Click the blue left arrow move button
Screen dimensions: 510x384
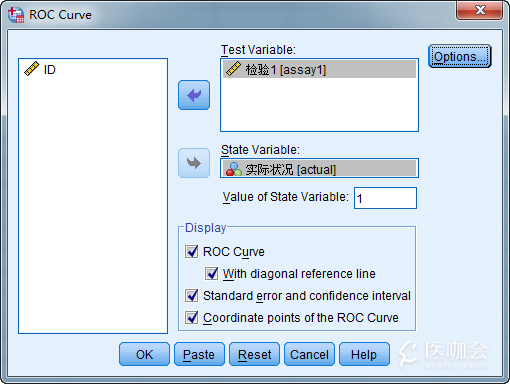tap(194, 95)
